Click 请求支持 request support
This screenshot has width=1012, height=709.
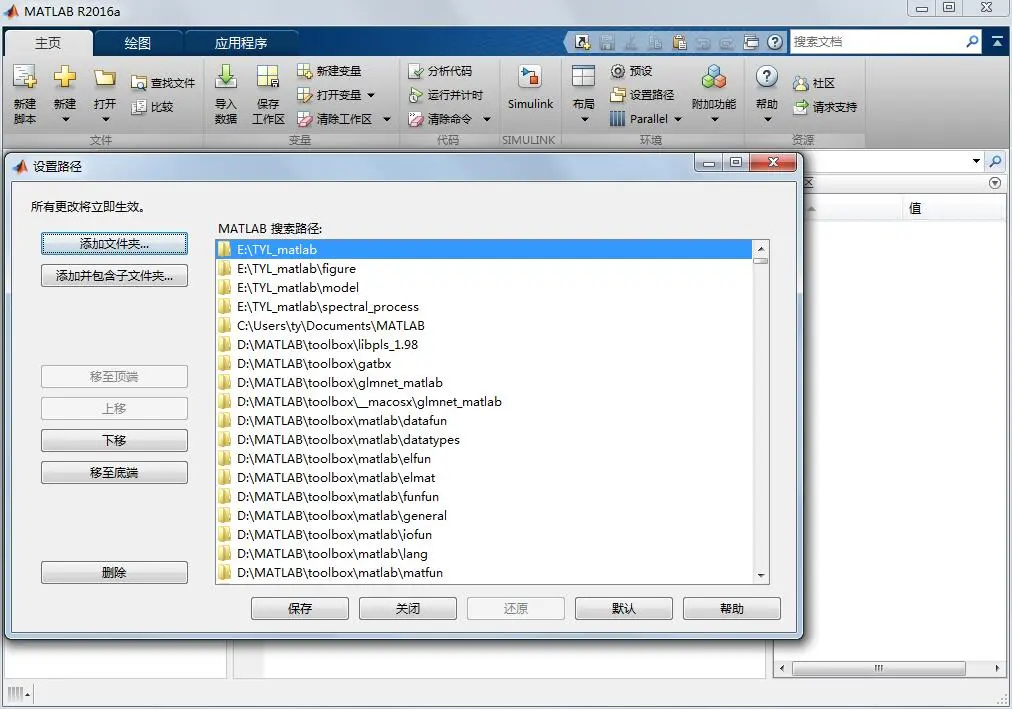pos(825,107)
